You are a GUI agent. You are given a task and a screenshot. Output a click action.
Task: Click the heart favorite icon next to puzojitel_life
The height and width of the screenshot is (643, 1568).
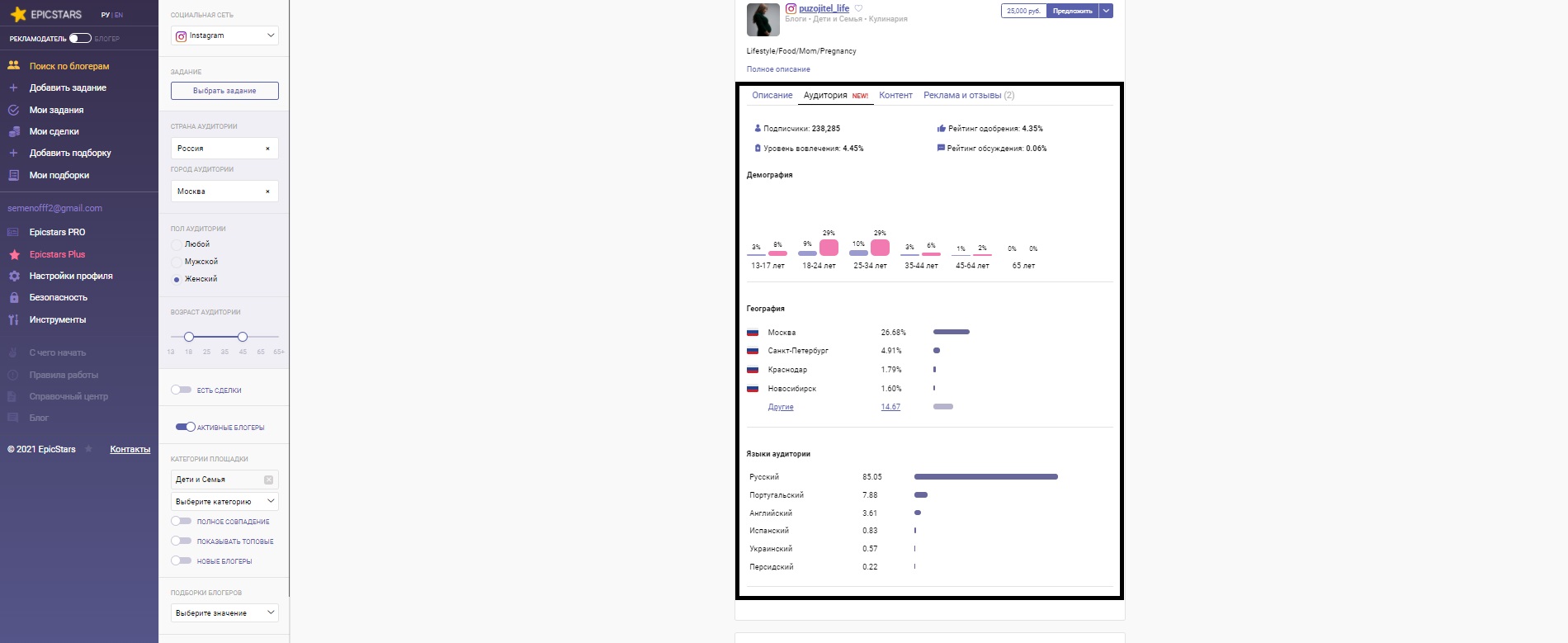[858, 8]
